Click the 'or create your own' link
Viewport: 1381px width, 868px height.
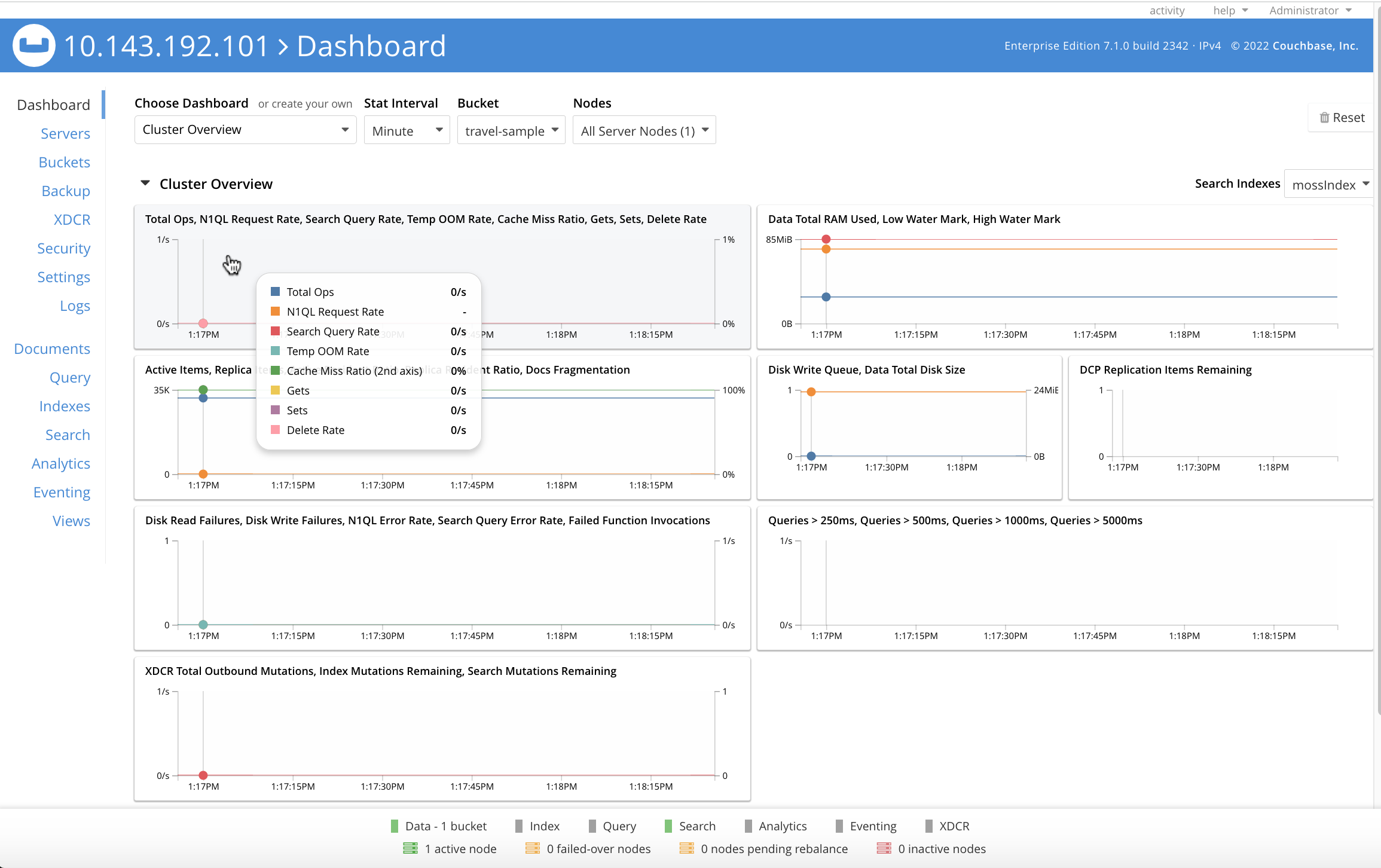pos(305,103)
